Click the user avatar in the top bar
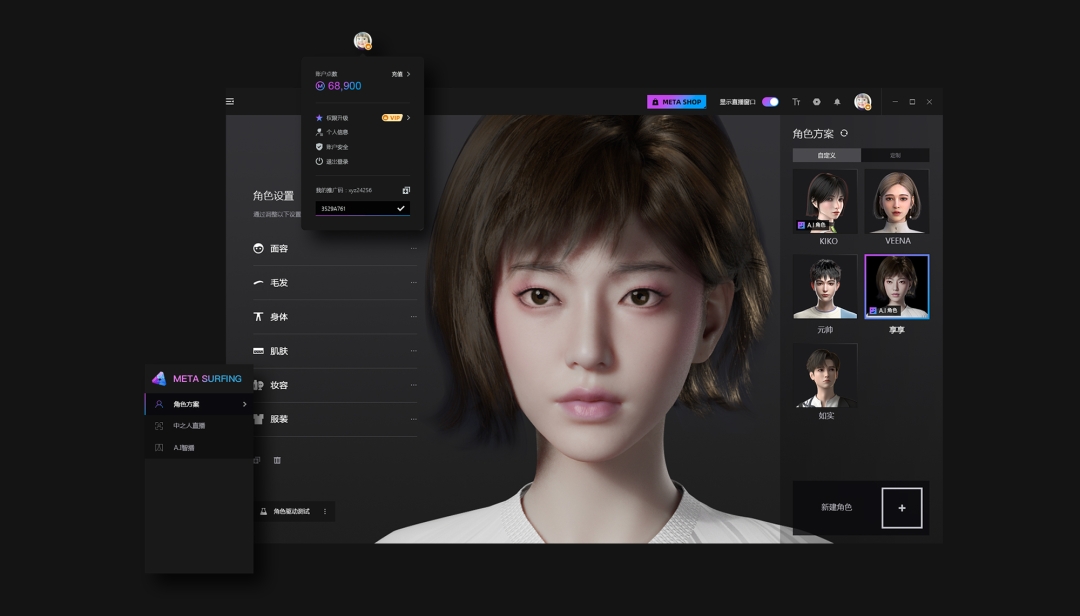Viewport: 1080px width, 616px height. click(862, 101)
